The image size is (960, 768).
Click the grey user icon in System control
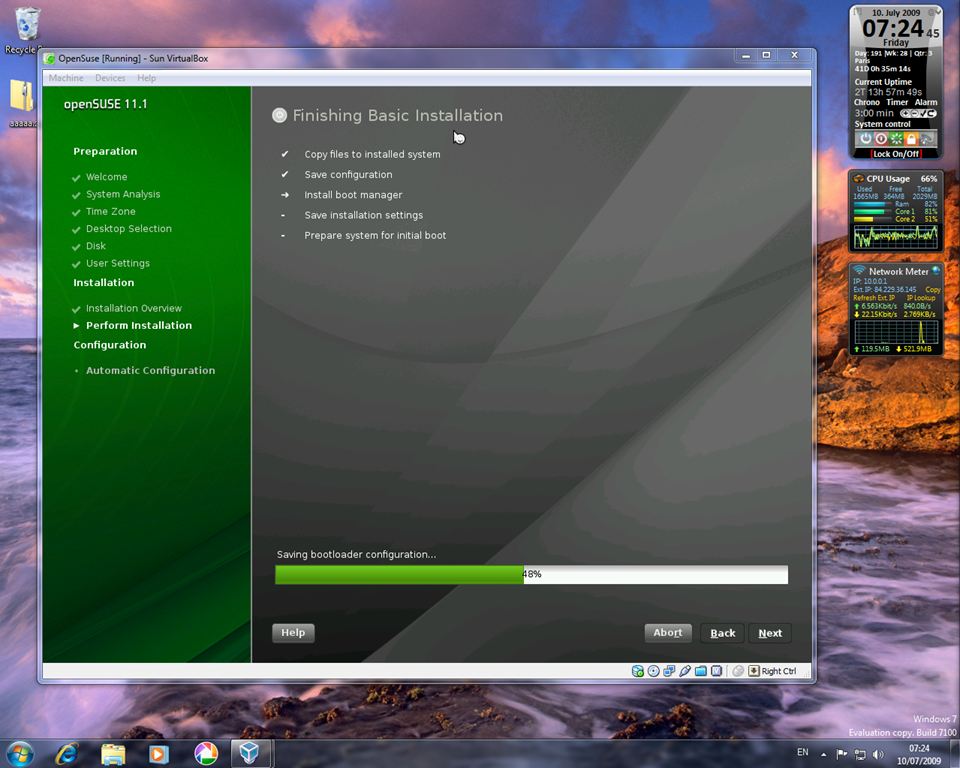[x=926, y=138]
